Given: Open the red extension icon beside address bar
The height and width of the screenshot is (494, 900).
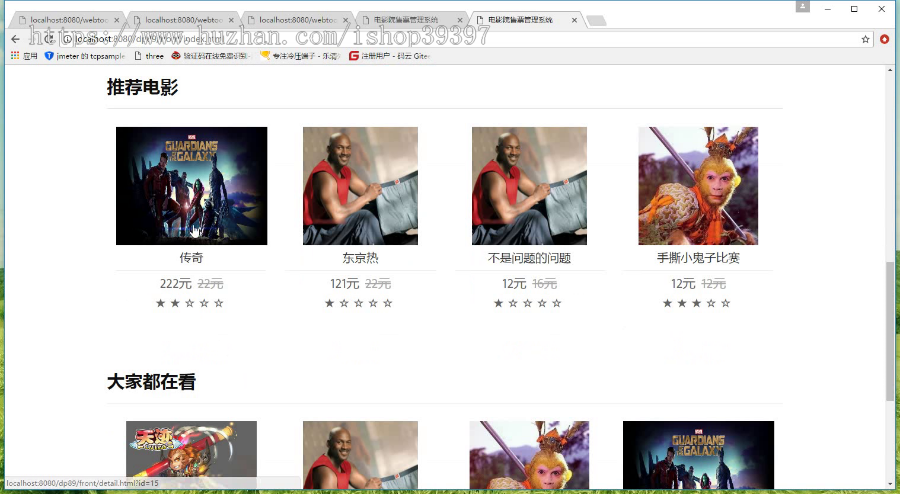Looking at the screenshot, I should 885,39.
